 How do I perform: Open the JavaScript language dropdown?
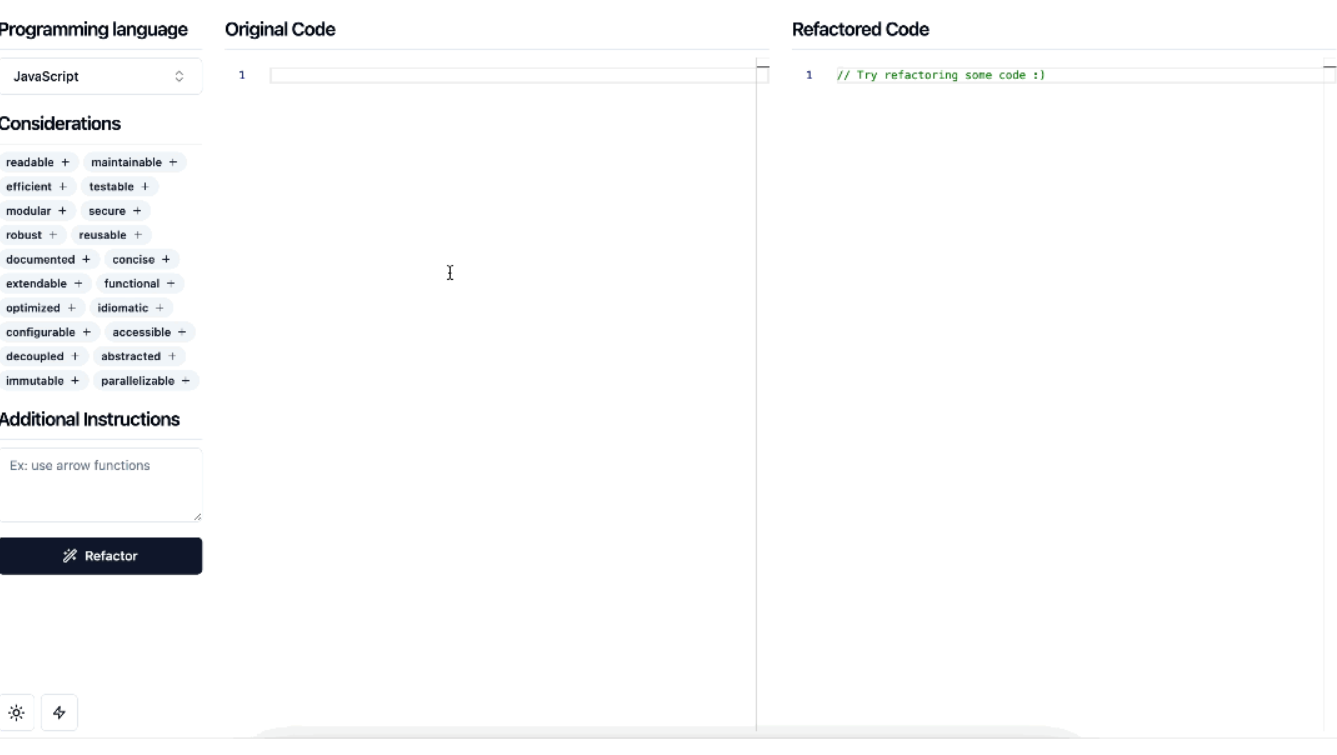100,76
